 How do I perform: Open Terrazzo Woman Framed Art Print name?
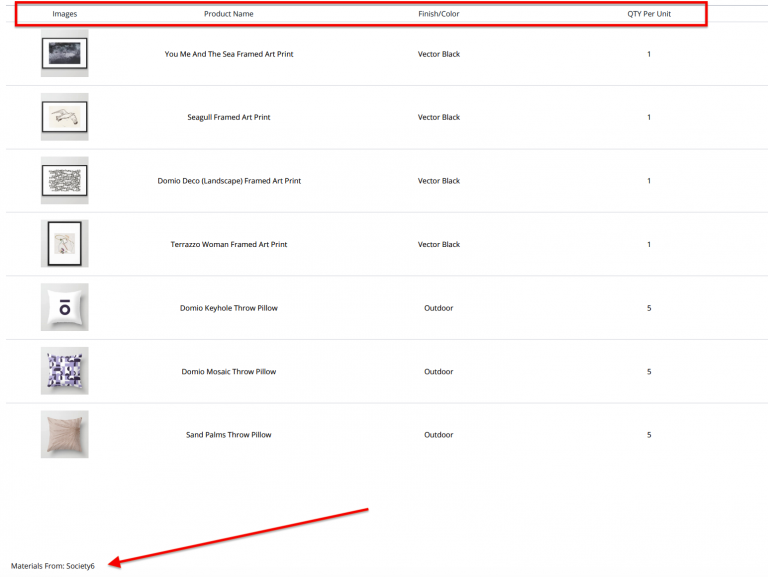coord(228,244)
